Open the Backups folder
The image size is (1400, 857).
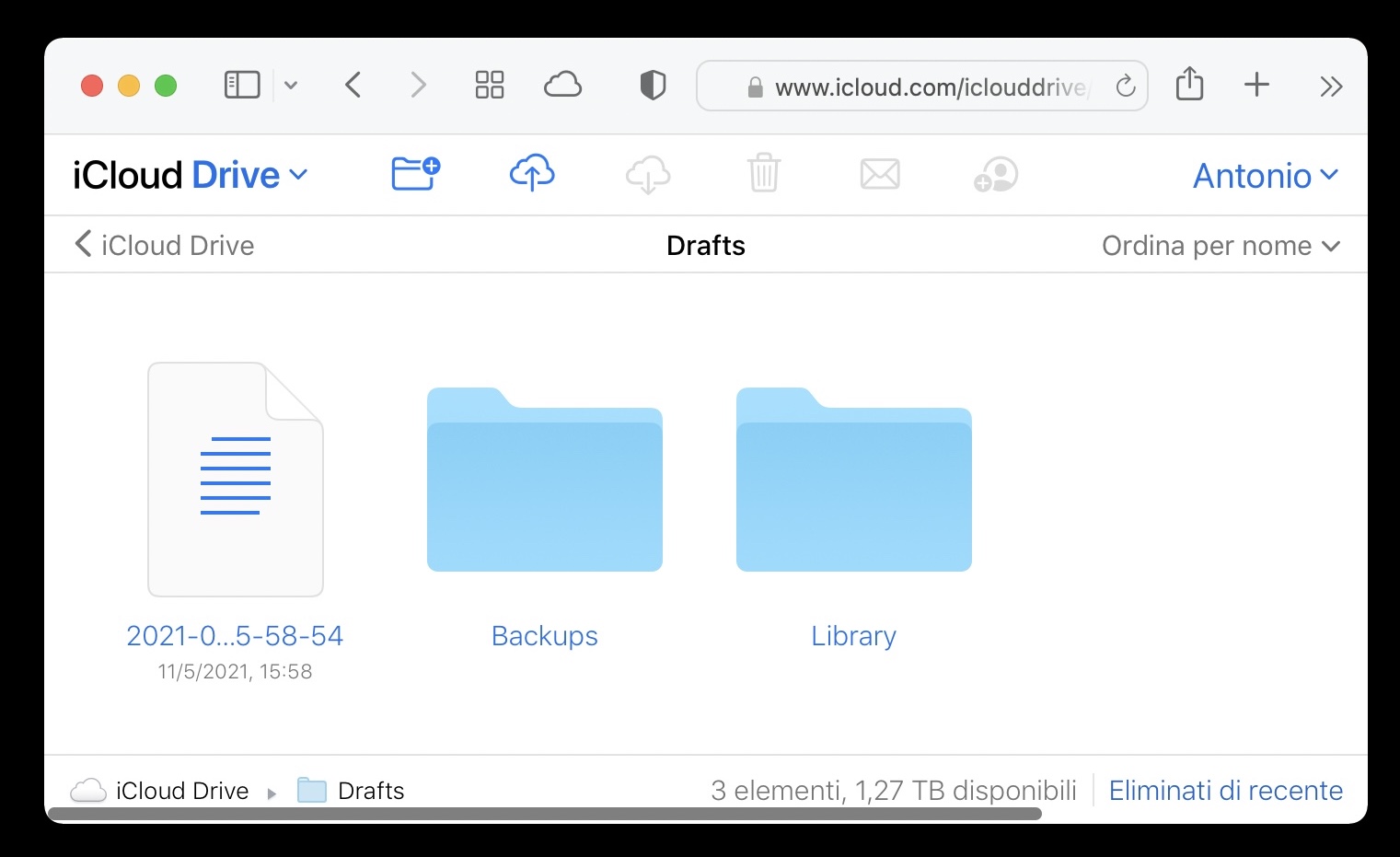point(545,481)
